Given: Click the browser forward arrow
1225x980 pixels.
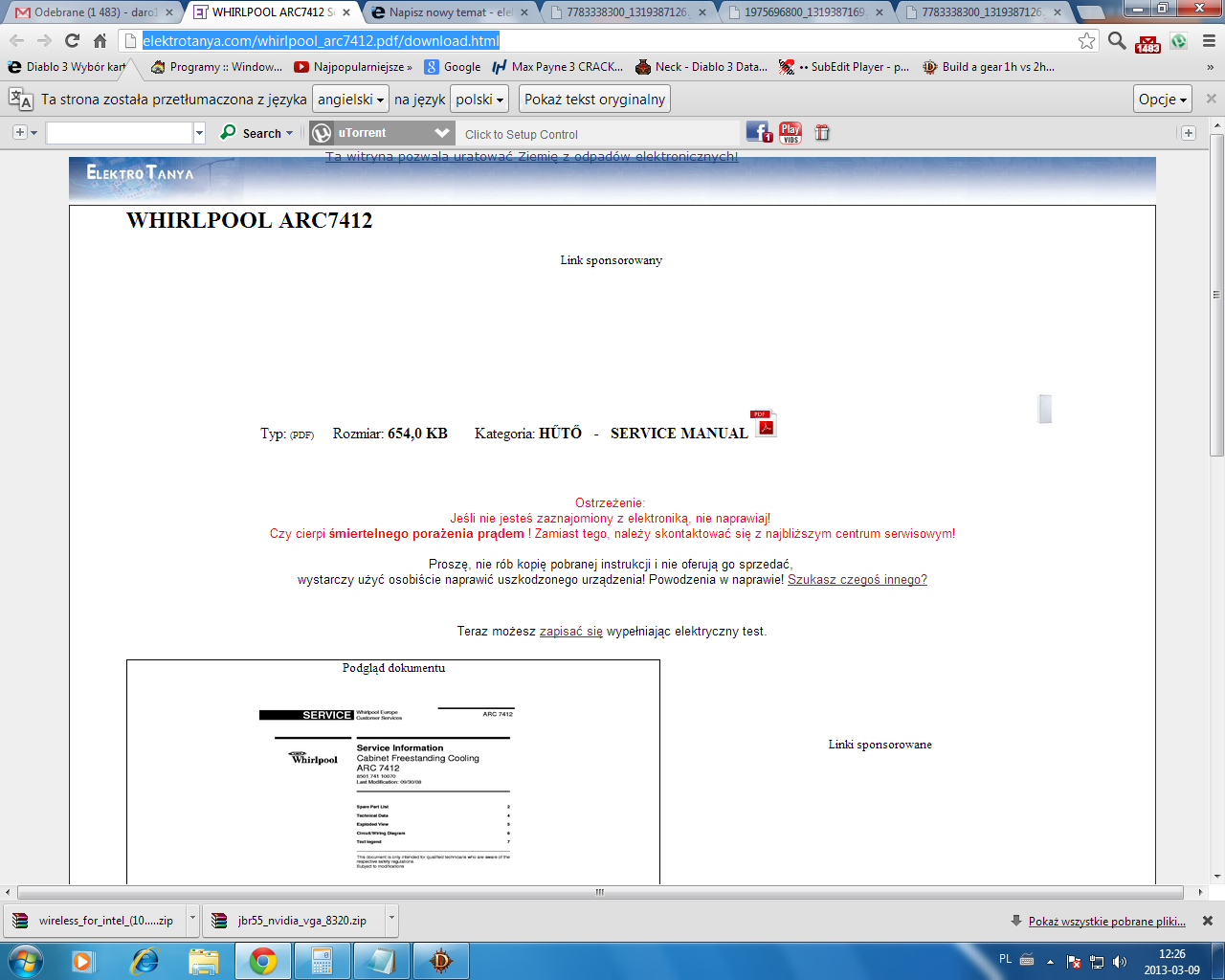Looking at the screenshot, I should (x=44, y=40).
